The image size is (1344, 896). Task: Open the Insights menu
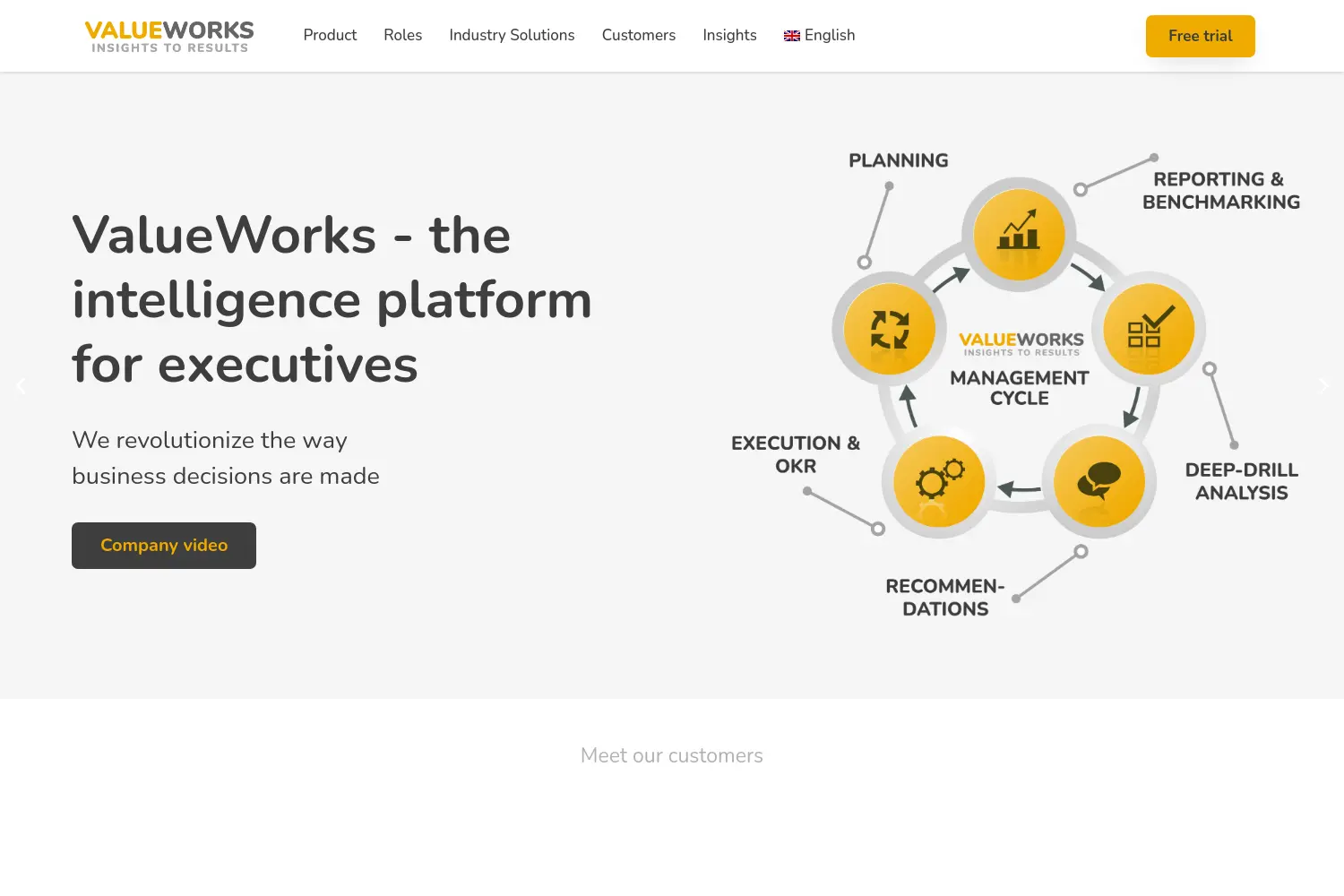coord(729,35)
